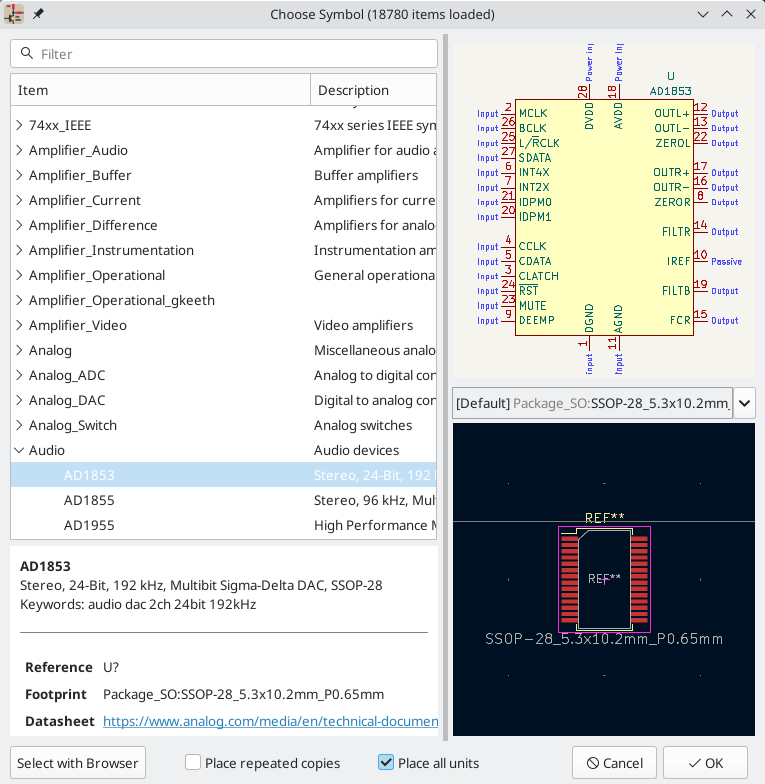765x784 pixels.
Task: Click 'Buffer amplifiers' description text
Action: point(366,175)
